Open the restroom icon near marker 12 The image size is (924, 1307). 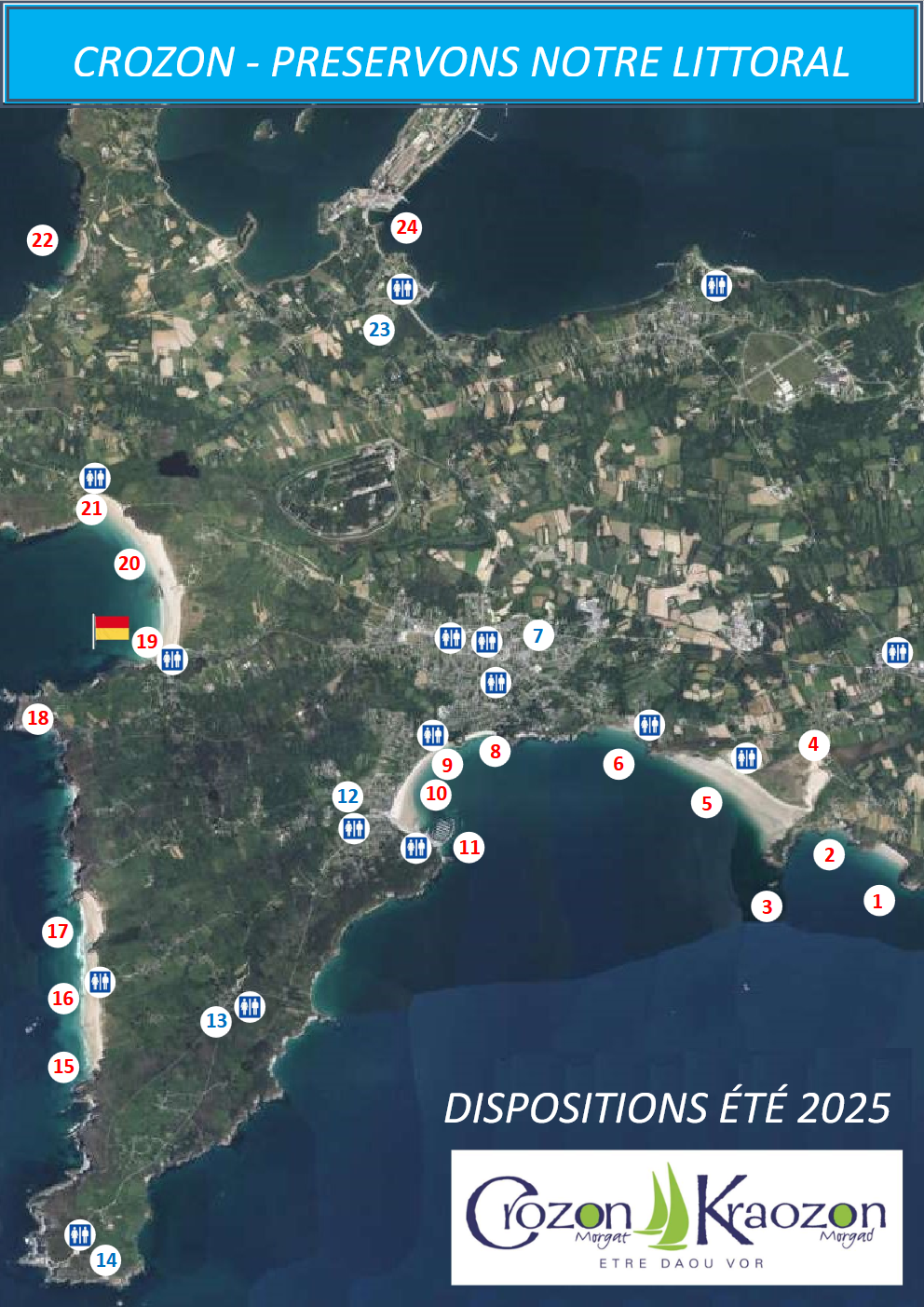[x=354, y=826]
